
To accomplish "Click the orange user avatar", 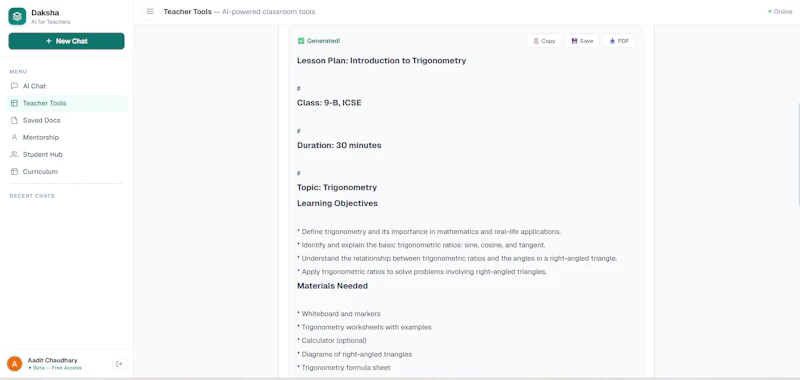I will click(14, 364).
